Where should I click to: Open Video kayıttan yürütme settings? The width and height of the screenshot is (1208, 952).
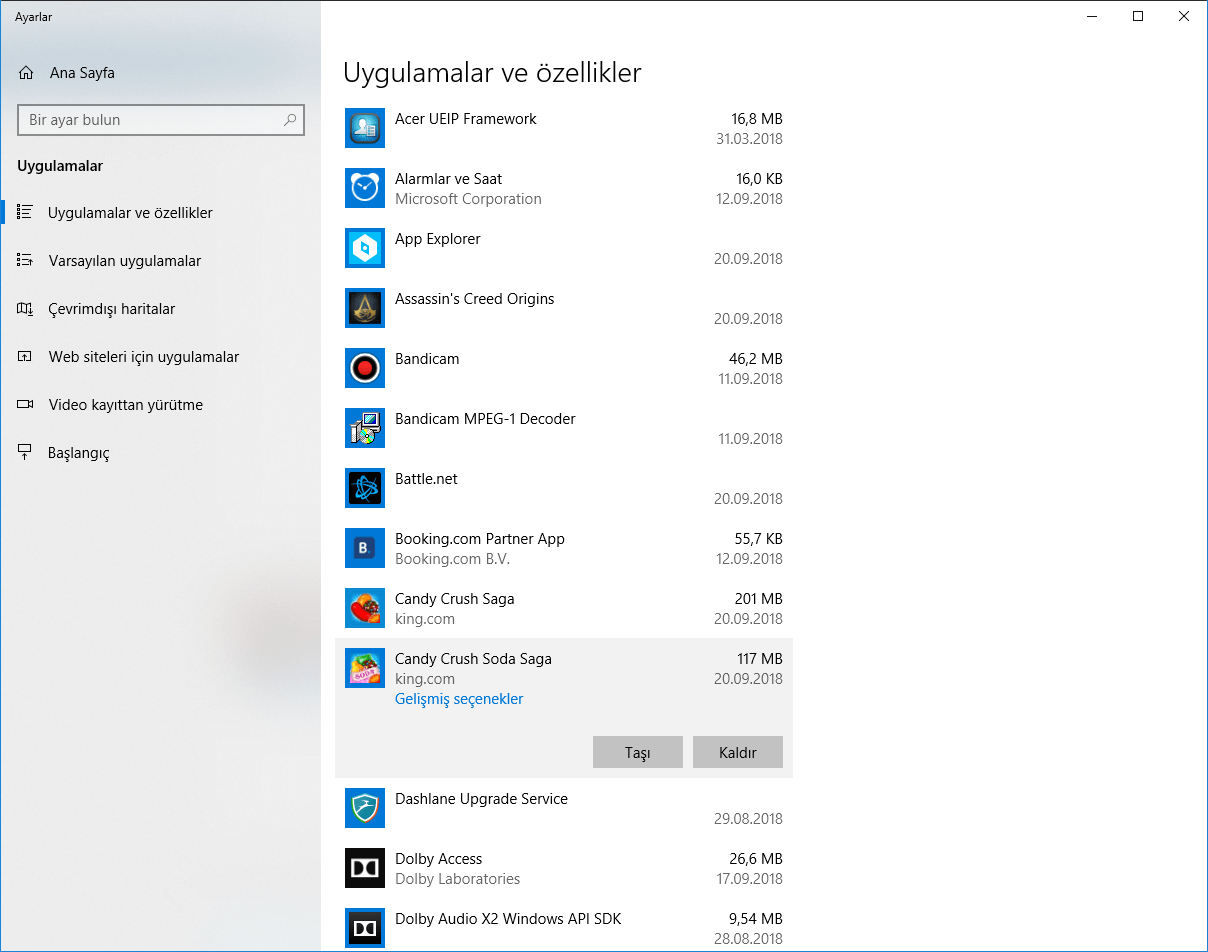click(160, 405)
